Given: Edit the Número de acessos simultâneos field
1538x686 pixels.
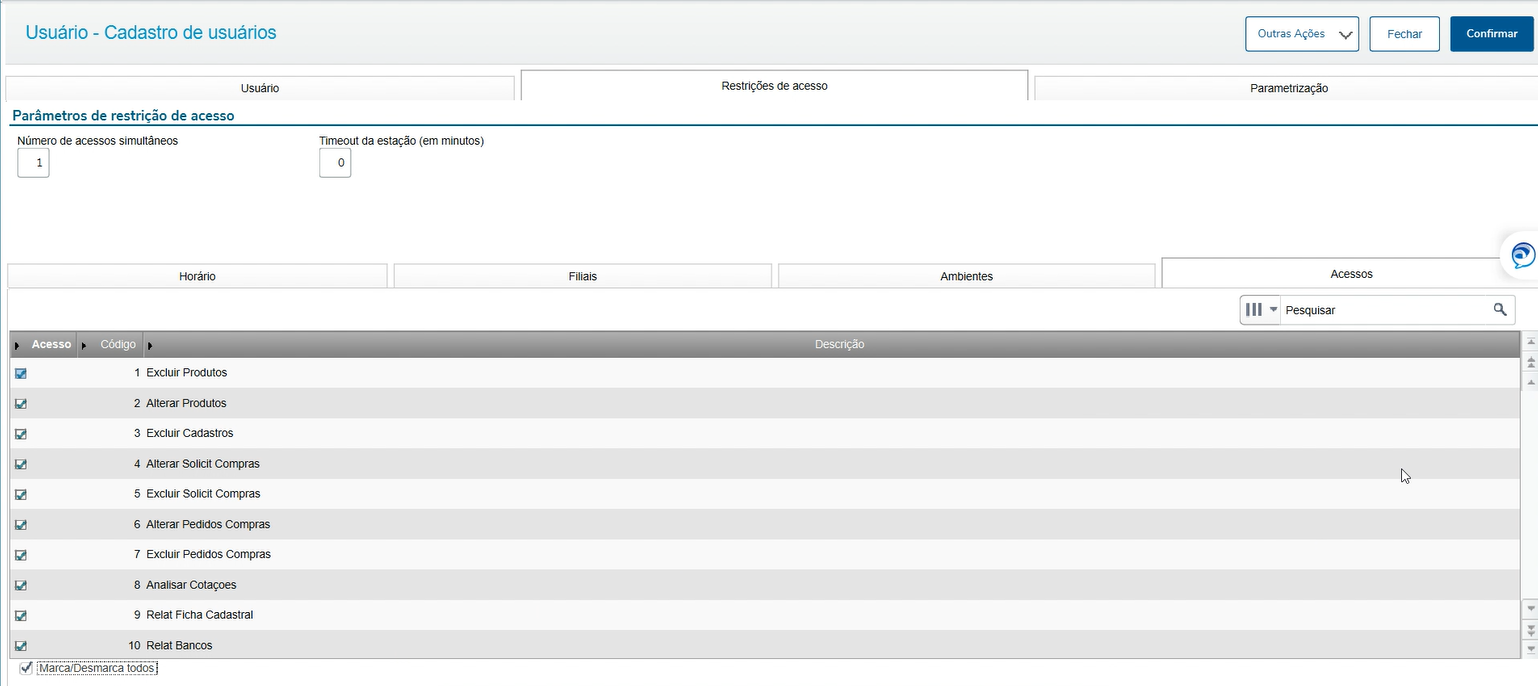Looking at the screenshot, I should pyautogui.click(x=33, y=162).
